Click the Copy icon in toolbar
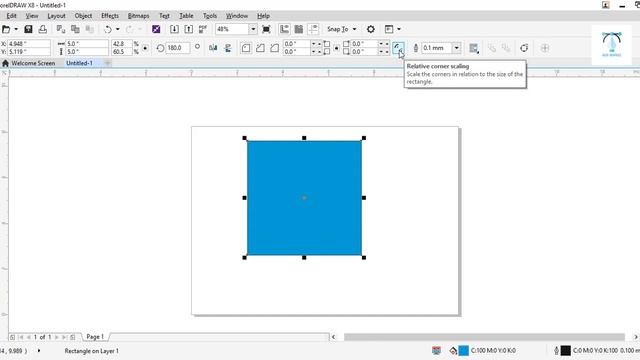640x360 pixels. (x=75, y=29)
